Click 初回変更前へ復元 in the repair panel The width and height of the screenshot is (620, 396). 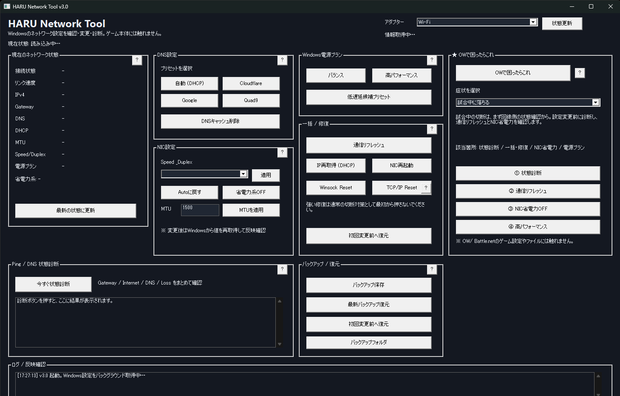[x=369, y=235]
